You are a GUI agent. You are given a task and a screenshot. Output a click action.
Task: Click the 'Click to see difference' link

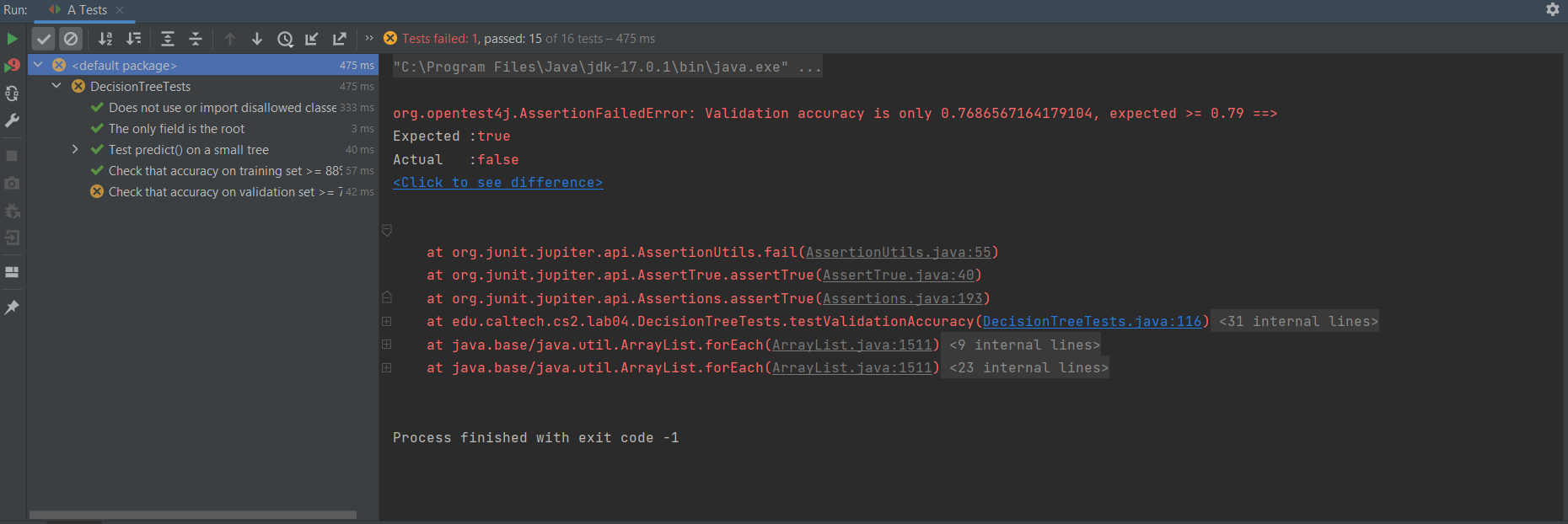pos(497,182)
